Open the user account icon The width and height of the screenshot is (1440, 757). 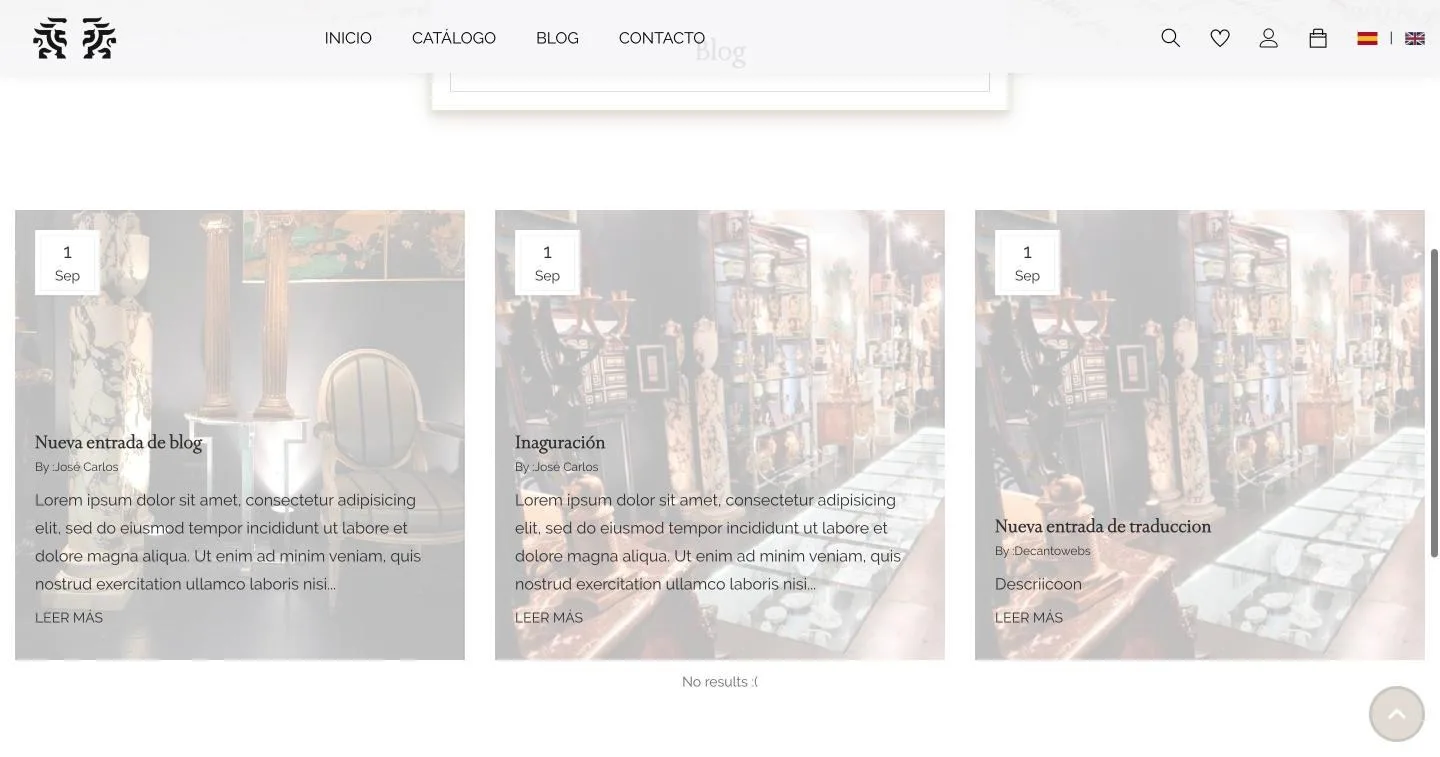pos(1268,38)
